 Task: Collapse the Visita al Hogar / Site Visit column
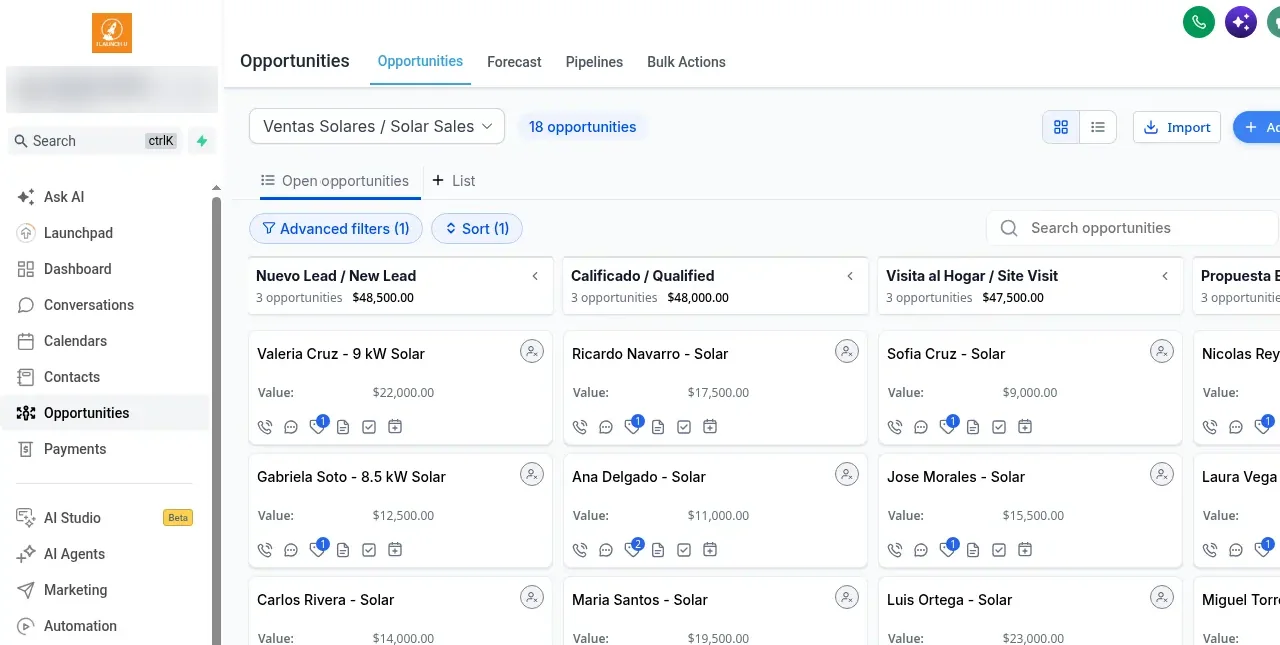1165,276
